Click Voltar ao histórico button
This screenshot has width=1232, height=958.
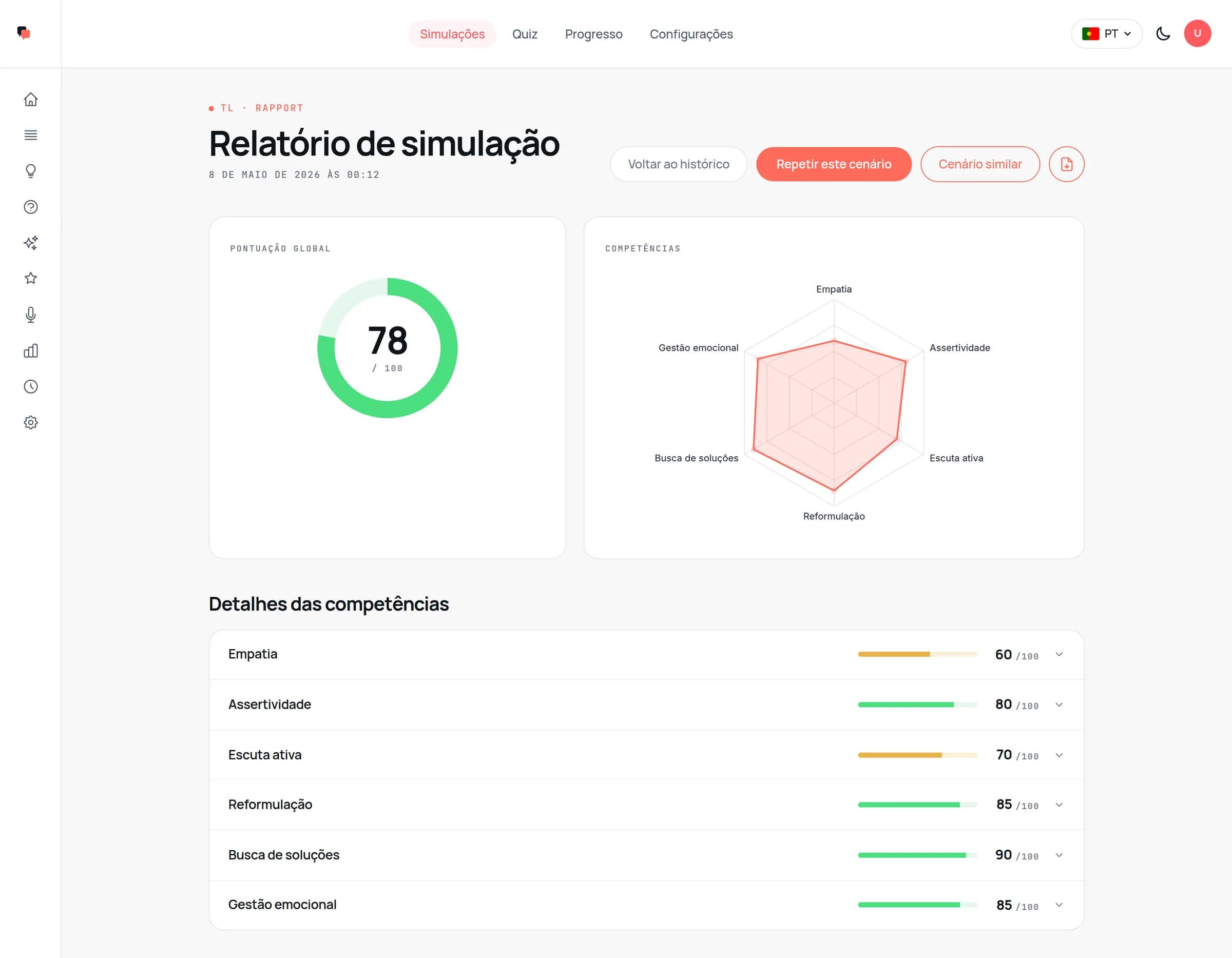[679, 164]
